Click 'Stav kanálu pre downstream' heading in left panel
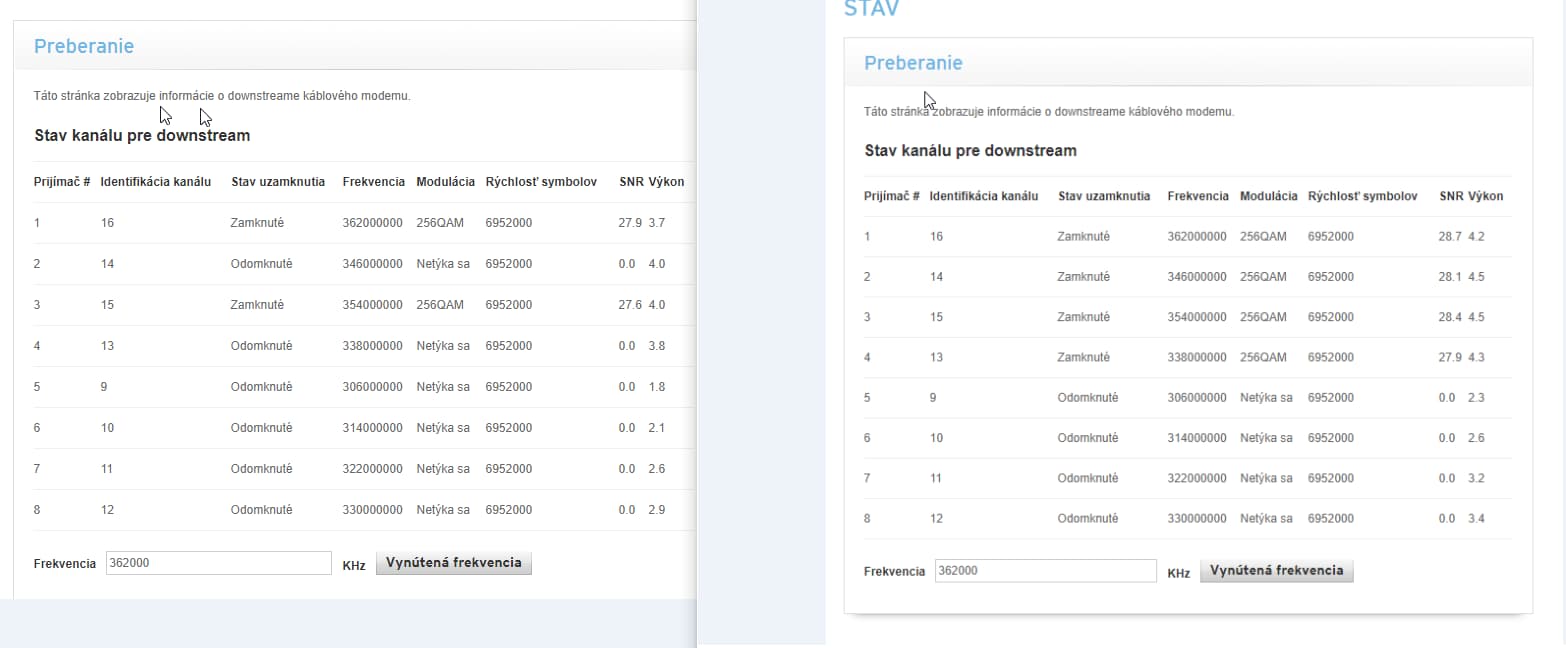Viewport: 1566px width, 648px height. pos(142,135)
